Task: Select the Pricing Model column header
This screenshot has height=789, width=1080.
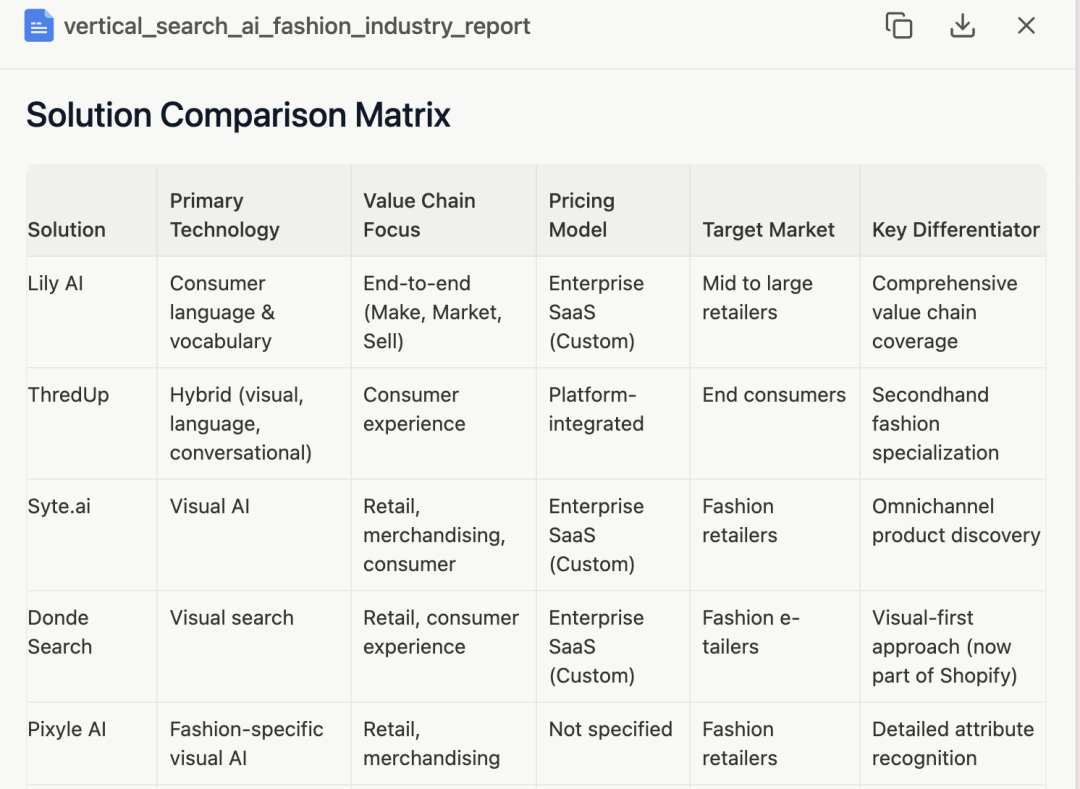Action: pos(581,215)
